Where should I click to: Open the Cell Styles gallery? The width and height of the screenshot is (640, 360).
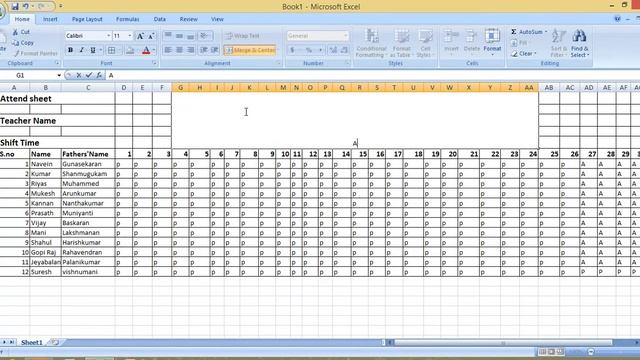pos(425,43)
